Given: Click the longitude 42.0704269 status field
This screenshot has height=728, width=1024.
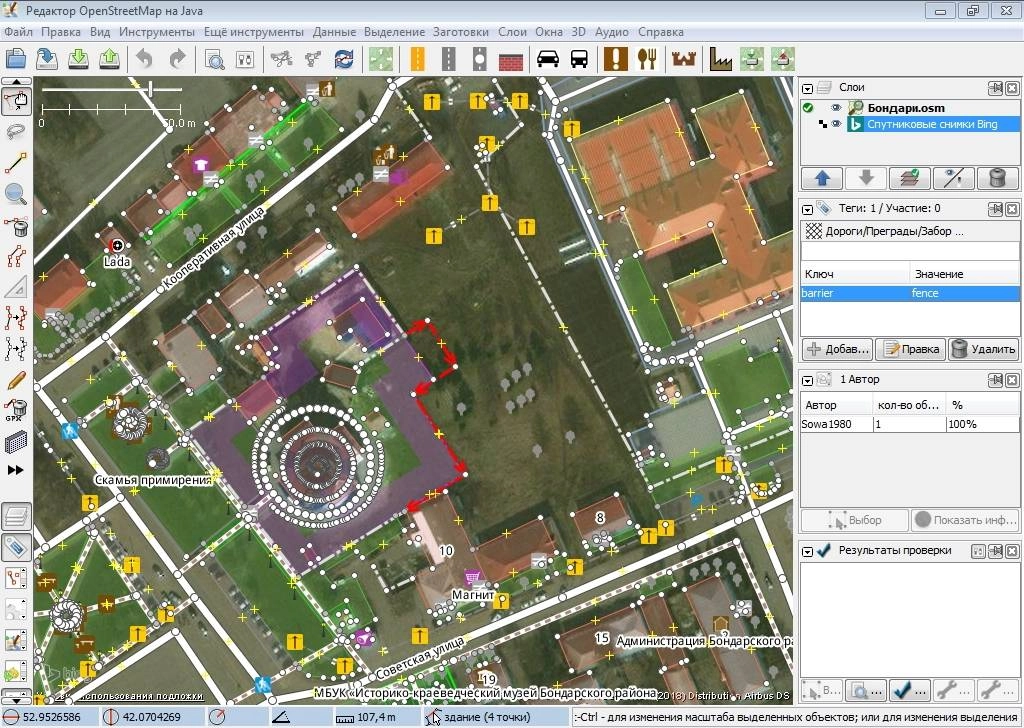Looking at the screenshot, I should (x=152, y=717).
